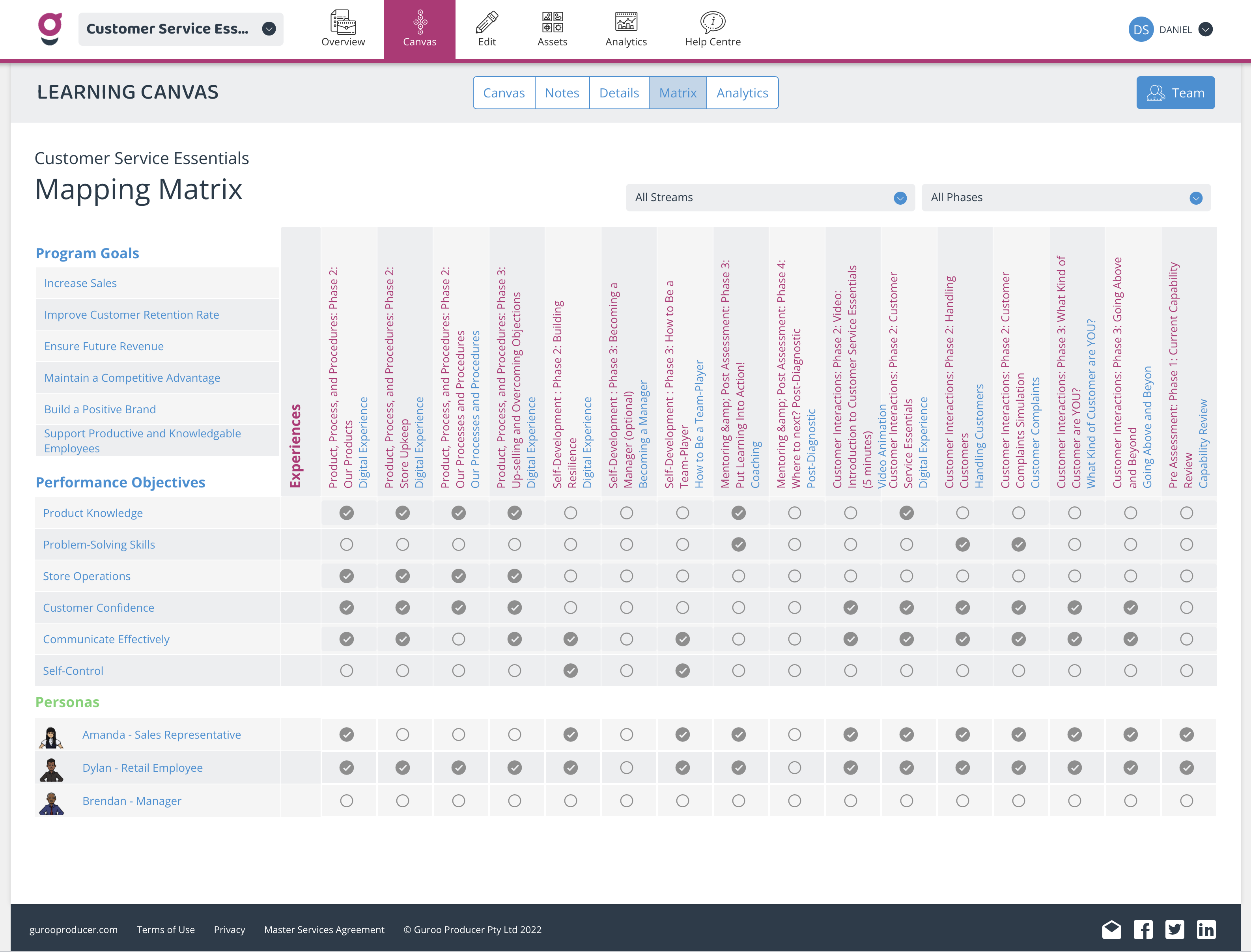
Task: Open the Customer Service Ess... program dropdown
Action: click(x=181, y=29)
